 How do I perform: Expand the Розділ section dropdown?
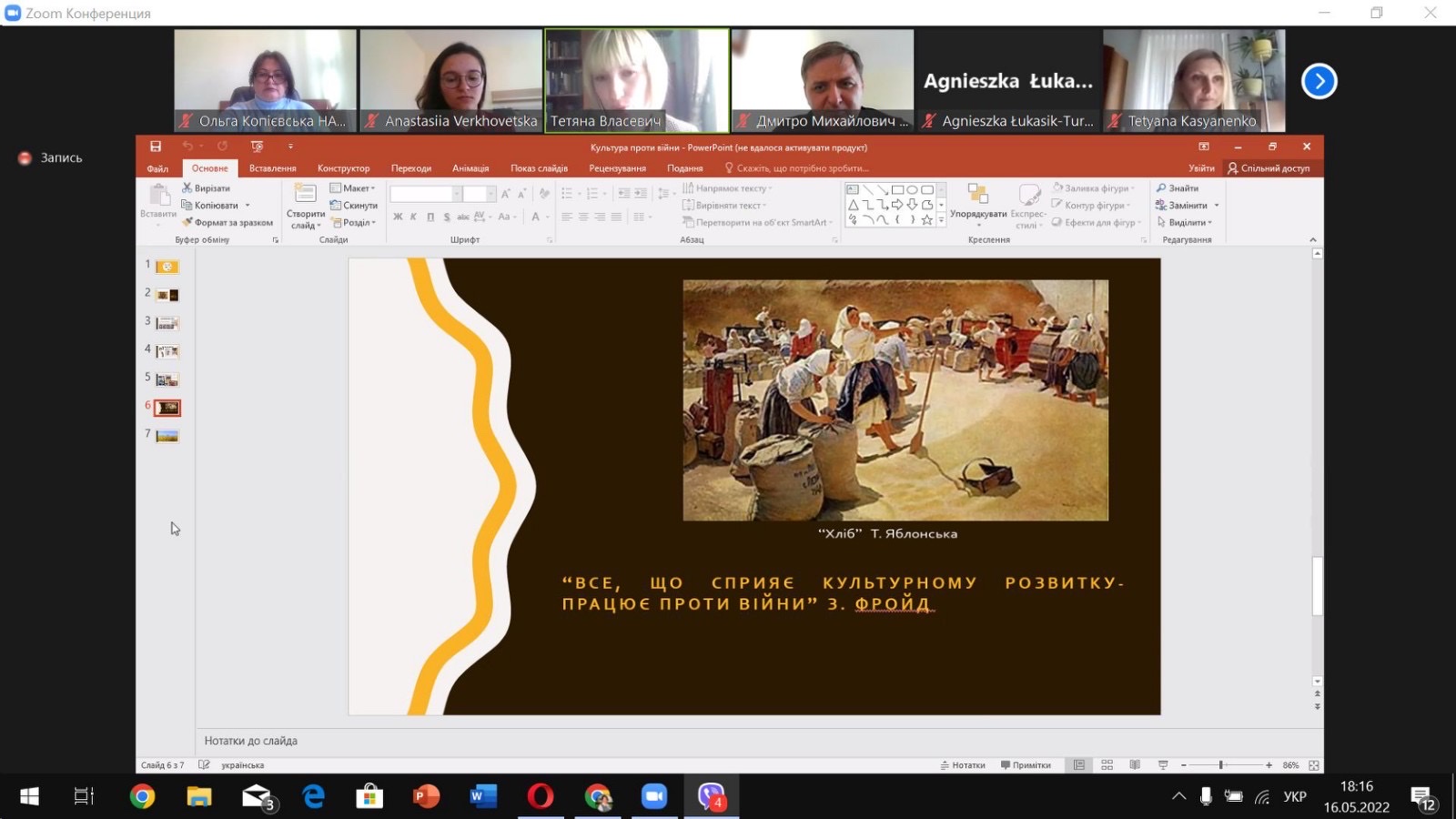353,222
